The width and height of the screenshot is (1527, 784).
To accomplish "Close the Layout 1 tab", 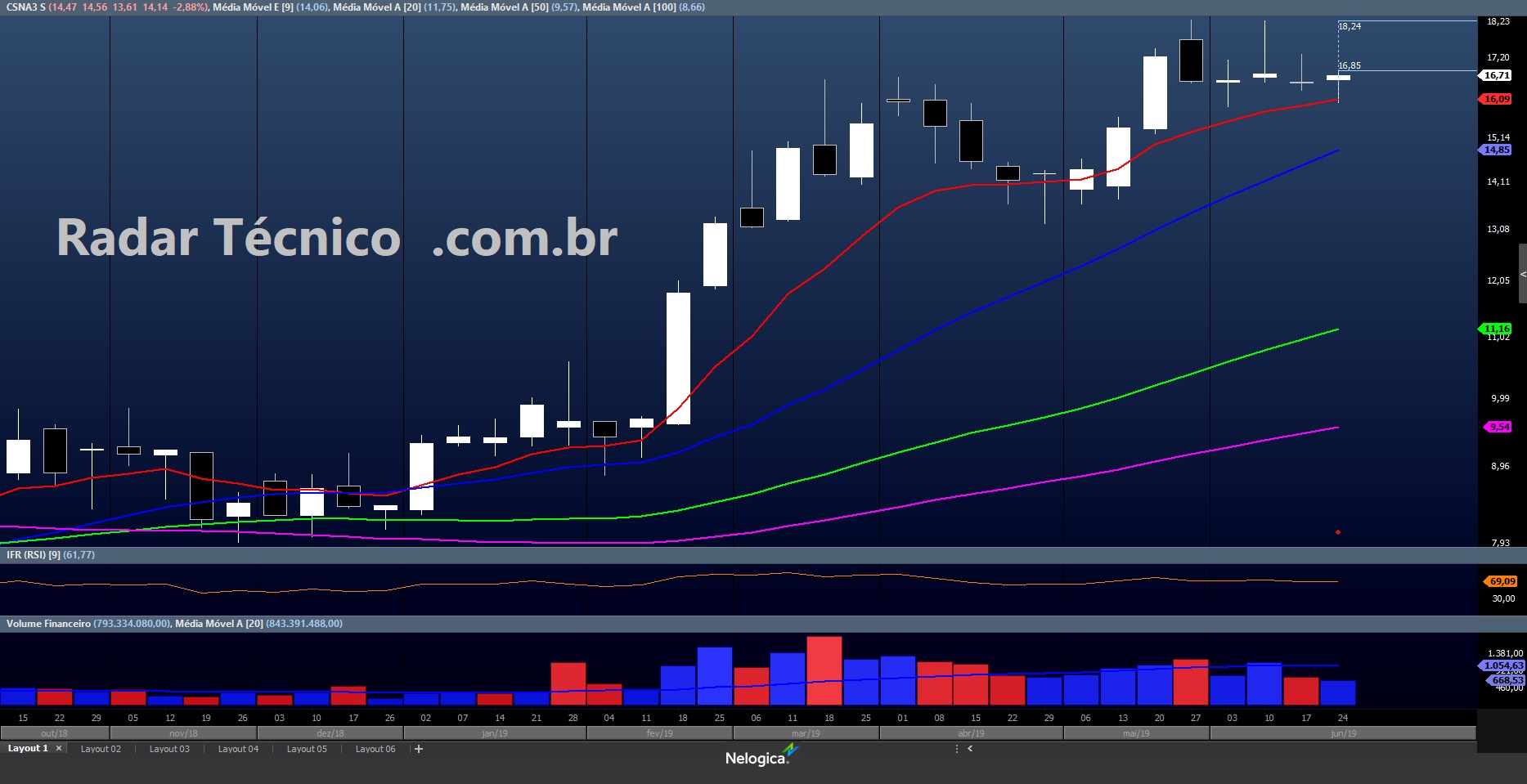I will tap(59, 749).
